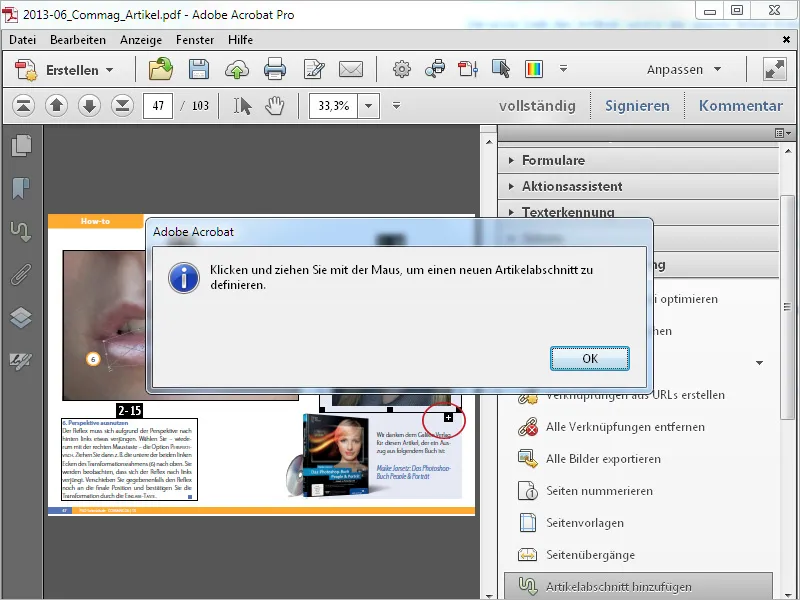Open the Bearbeiten menu

pos(78,39)
